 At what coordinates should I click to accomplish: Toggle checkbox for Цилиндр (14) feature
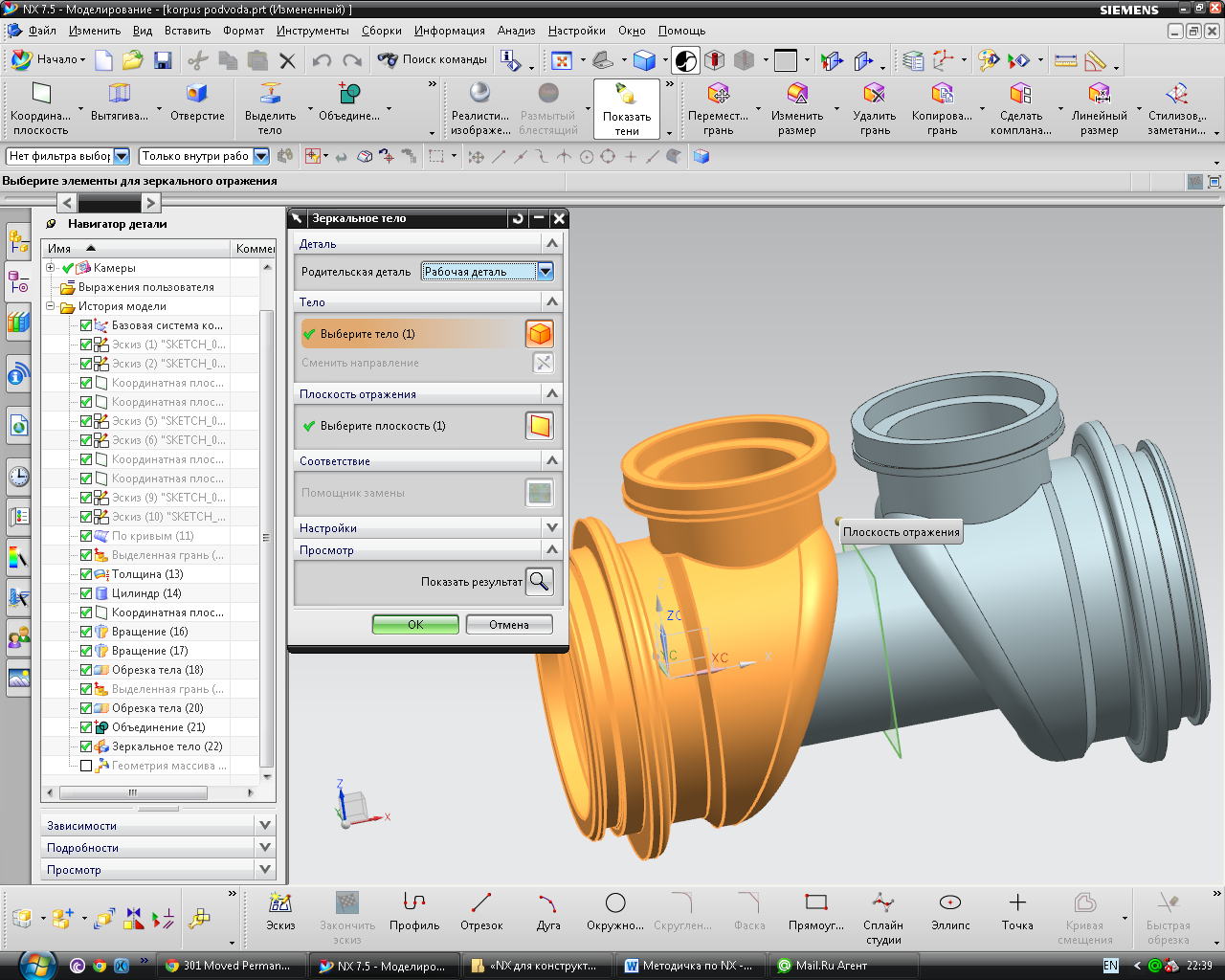click(x=86, y=593)
